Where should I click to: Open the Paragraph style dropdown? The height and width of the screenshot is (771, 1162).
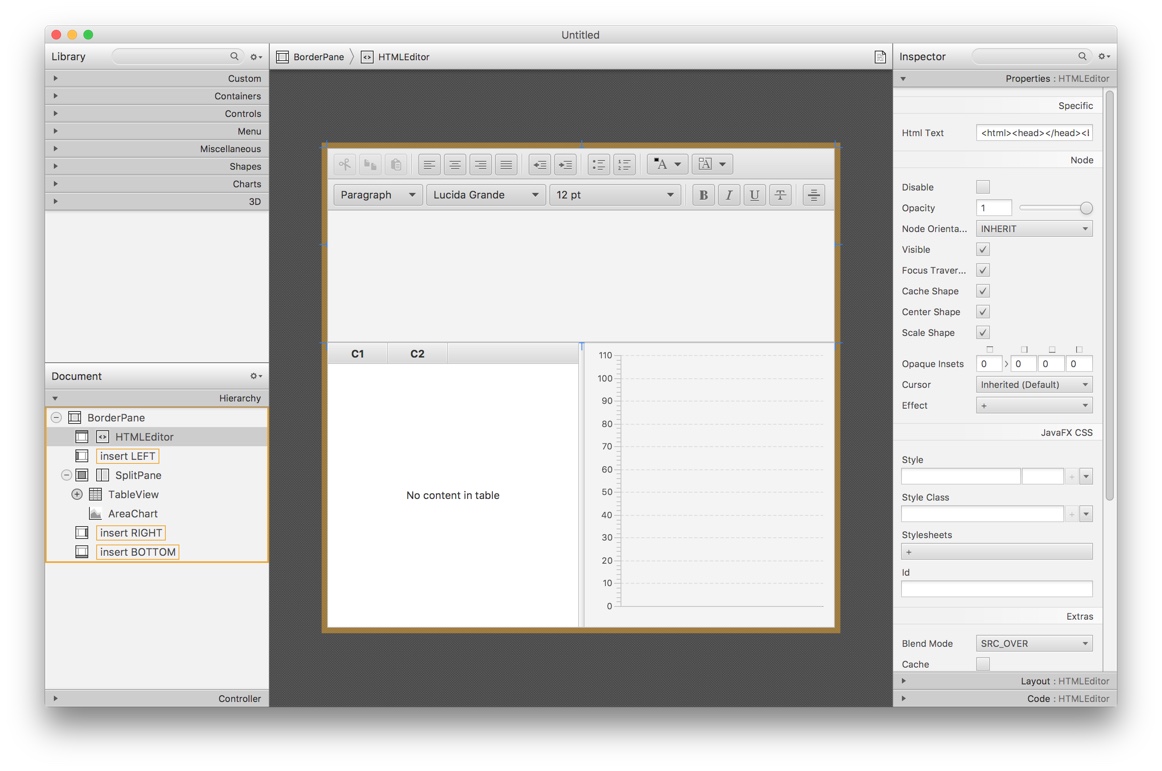pos(377,194)
